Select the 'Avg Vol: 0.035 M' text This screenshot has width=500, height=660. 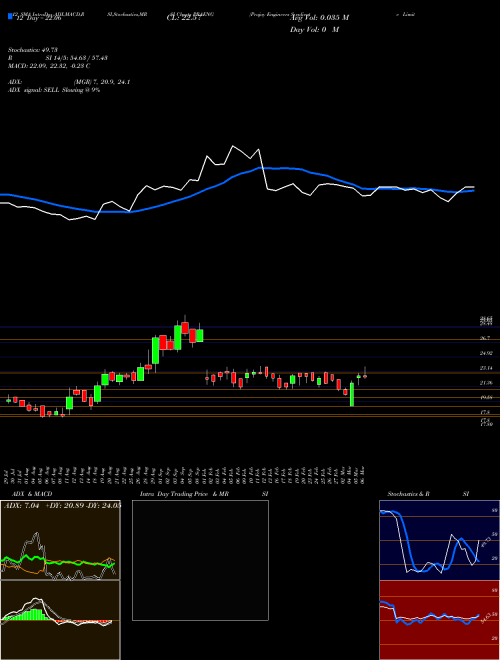pos(319,18)
